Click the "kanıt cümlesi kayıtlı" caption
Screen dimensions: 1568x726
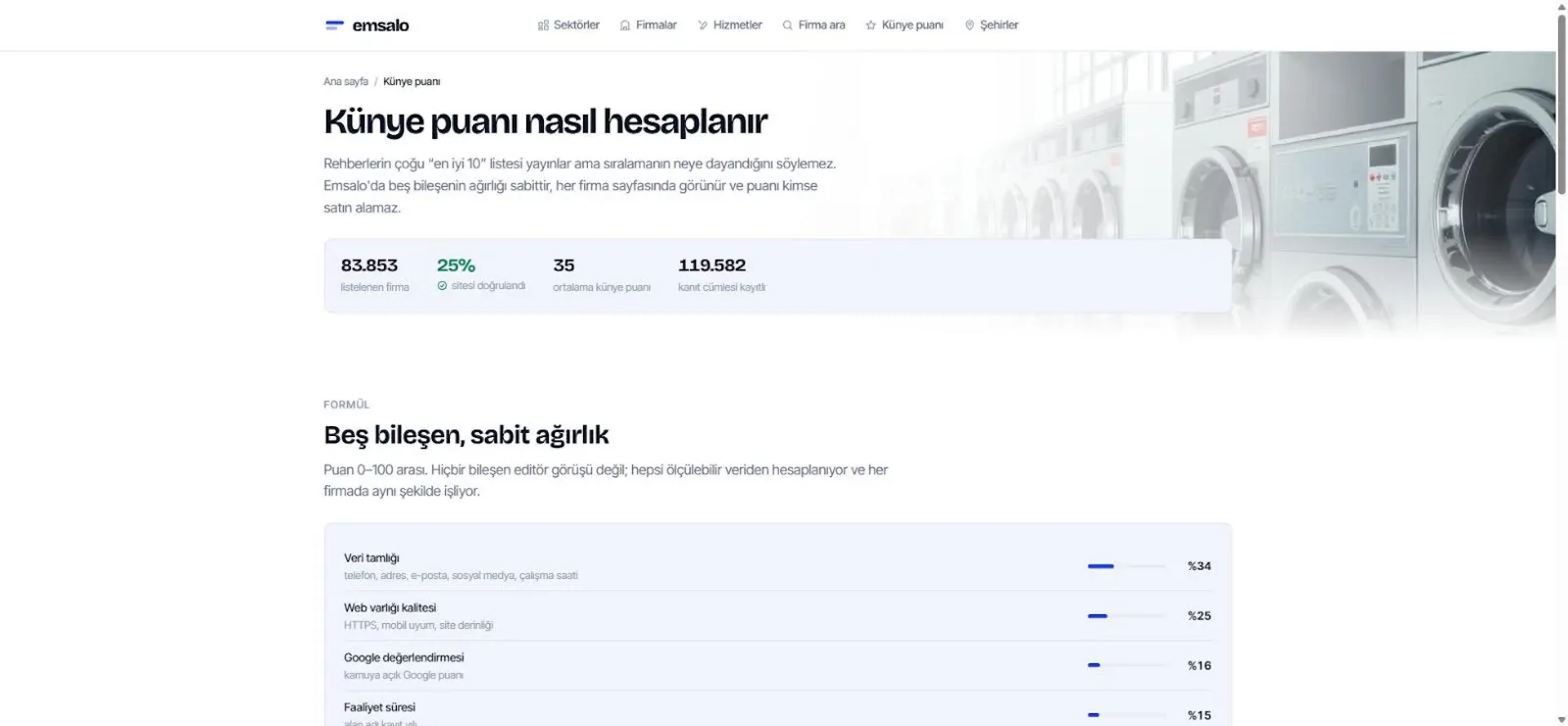pos(722,287)
